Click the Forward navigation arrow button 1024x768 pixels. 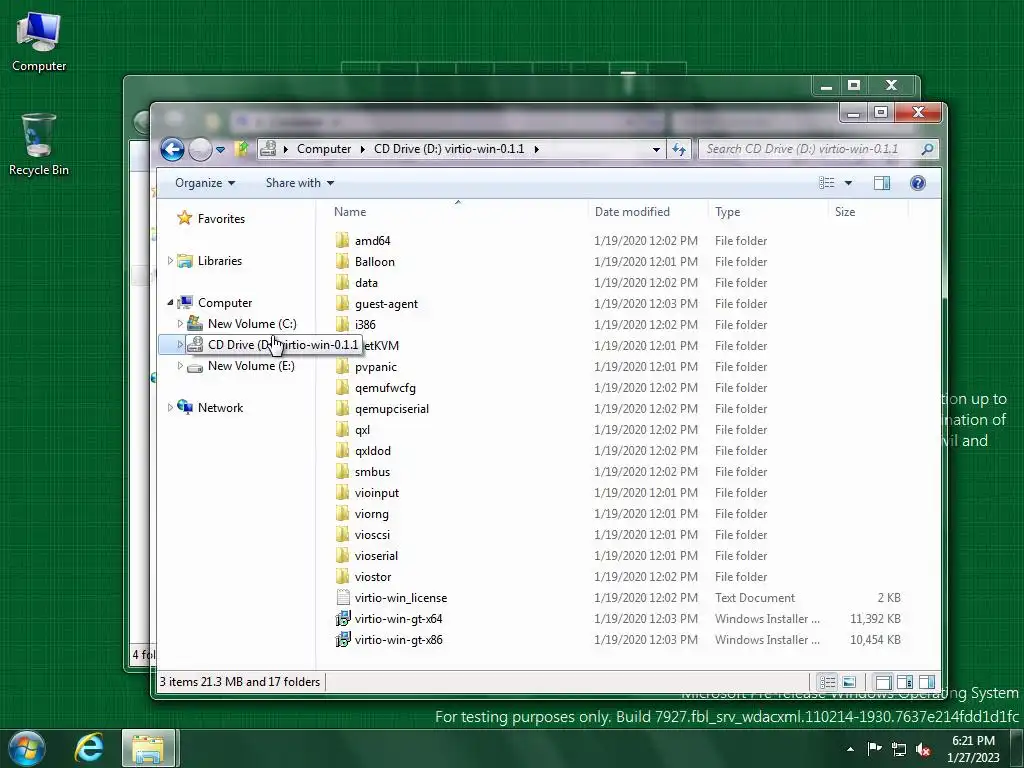pos(200,150)
